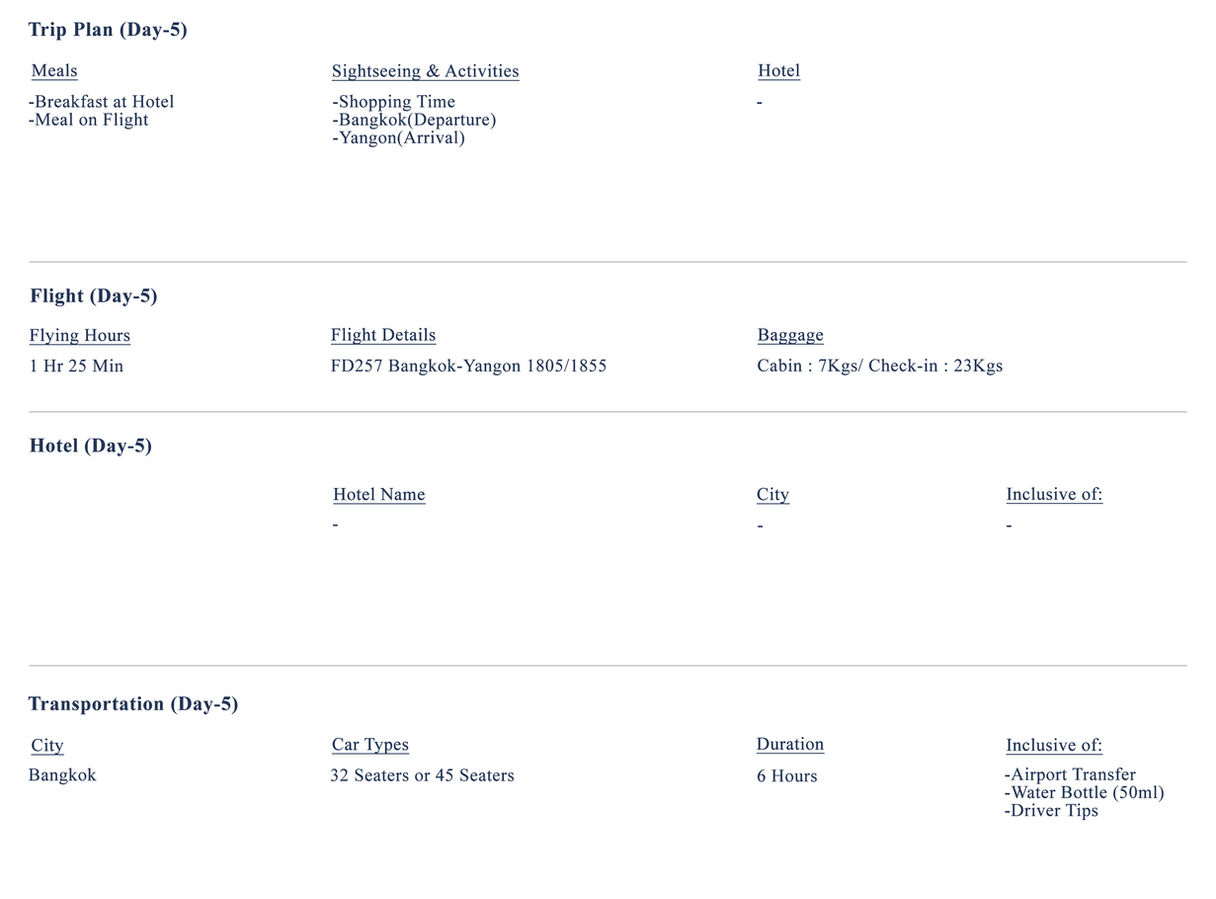This screenshot has height=899, width=1216.
Task: Click the Baggage heading
Action: click(790, 336)
